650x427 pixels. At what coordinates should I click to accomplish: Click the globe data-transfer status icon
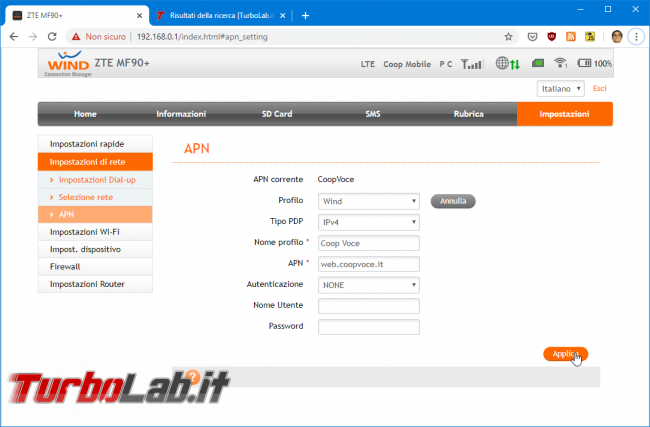click(x=507, y=63)
